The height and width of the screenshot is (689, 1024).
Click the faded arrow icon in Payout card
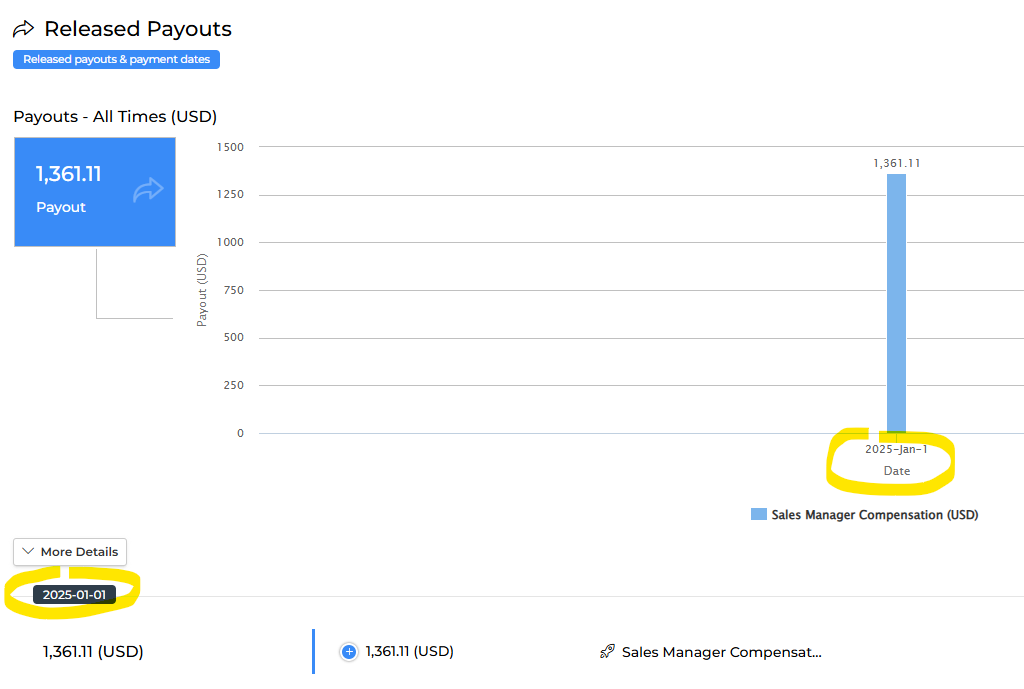click(x=148, y=190)
